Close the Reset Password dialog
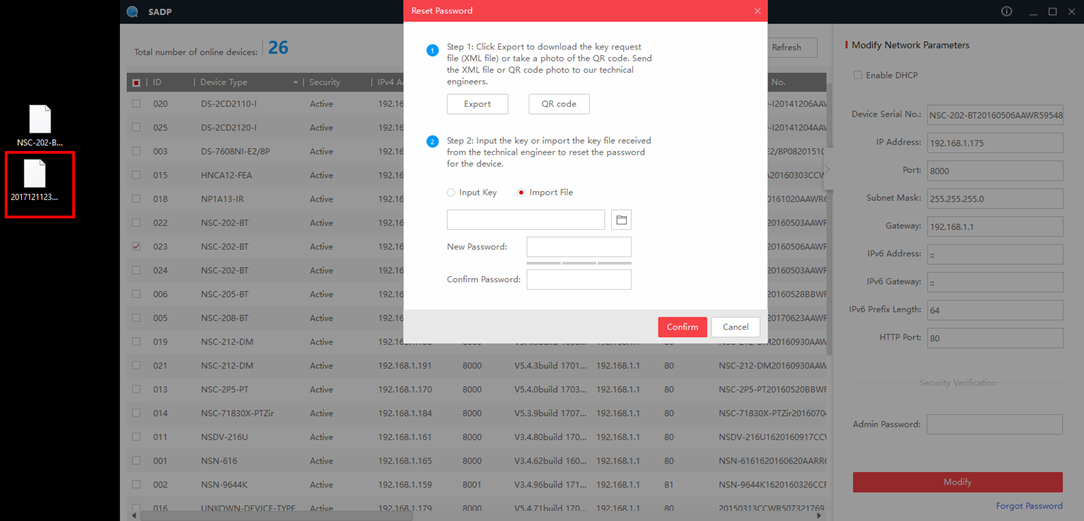 tap(757, 11)
